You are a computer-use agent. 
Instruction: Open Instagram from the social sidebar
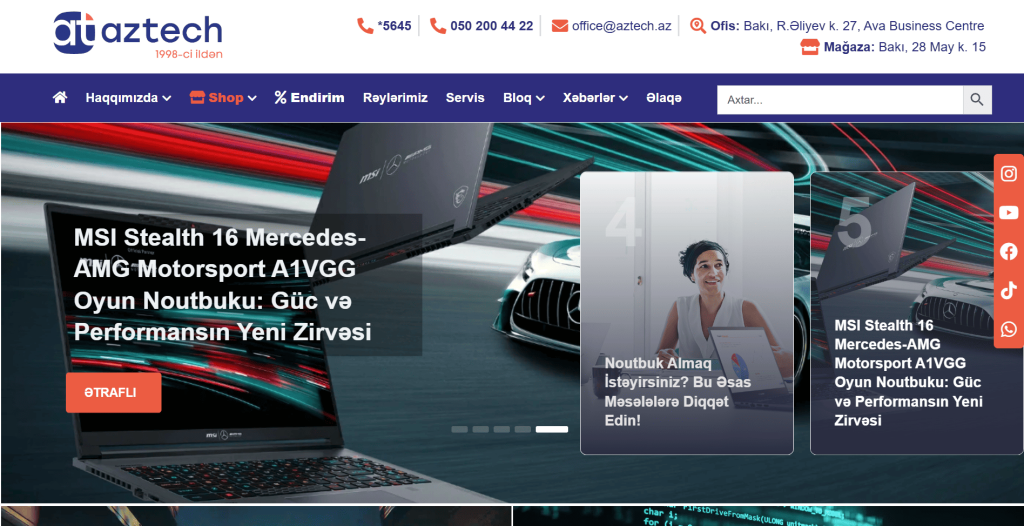click(1008, 174)
